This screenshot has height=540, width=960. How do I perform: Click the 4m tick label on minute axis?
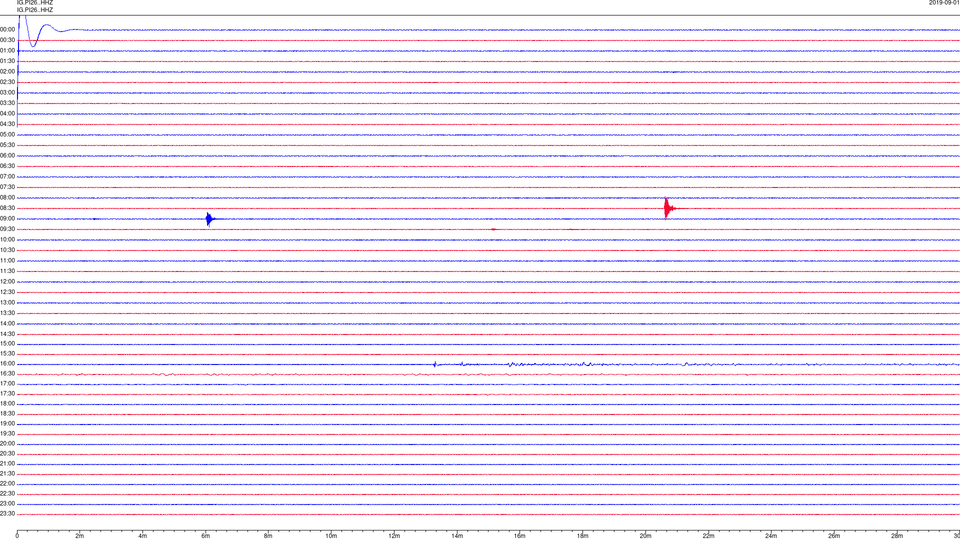pyautogui.click(x=143, y=536)
